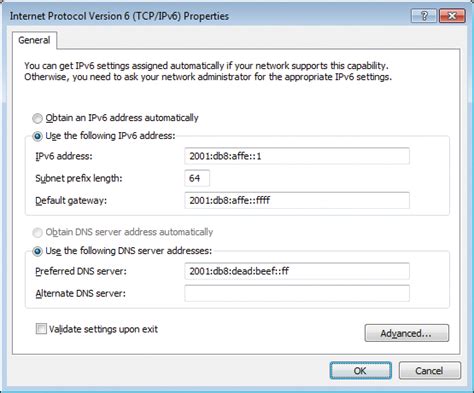Enable Validate settings upon exit checkbox
This screenshot has width=474, height=393.
(x=41, y=329)
